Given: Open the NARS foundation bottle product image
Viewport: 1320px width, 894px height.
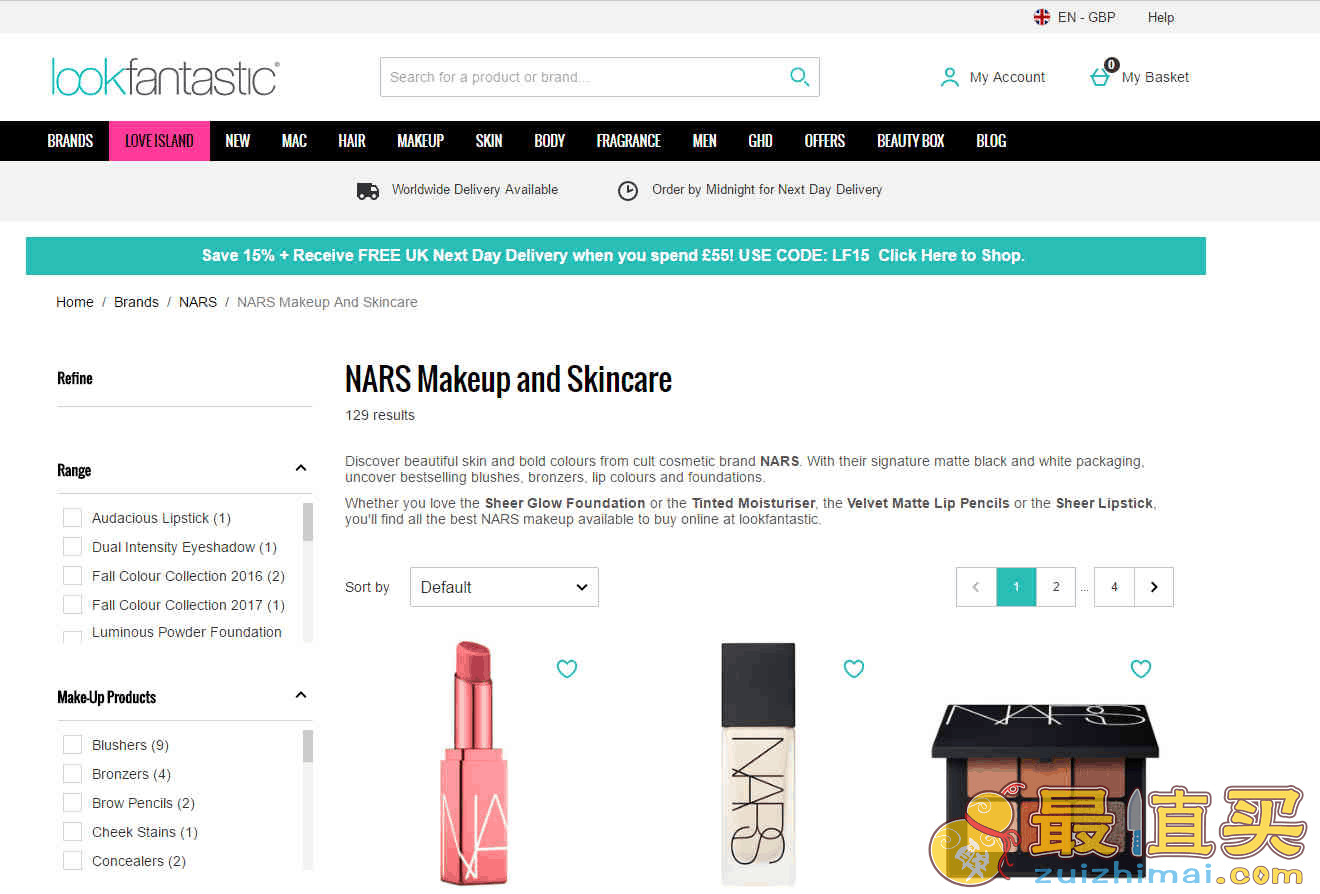Looking at the screenshot, I should click(758, 763).
